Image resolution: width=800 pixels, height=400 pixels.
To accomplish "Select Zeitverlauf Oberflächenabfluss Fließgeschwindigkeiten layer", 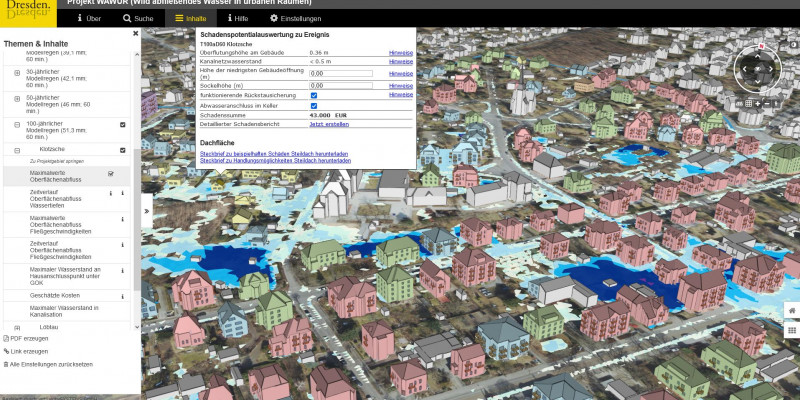I will click(x=60, y=251).
